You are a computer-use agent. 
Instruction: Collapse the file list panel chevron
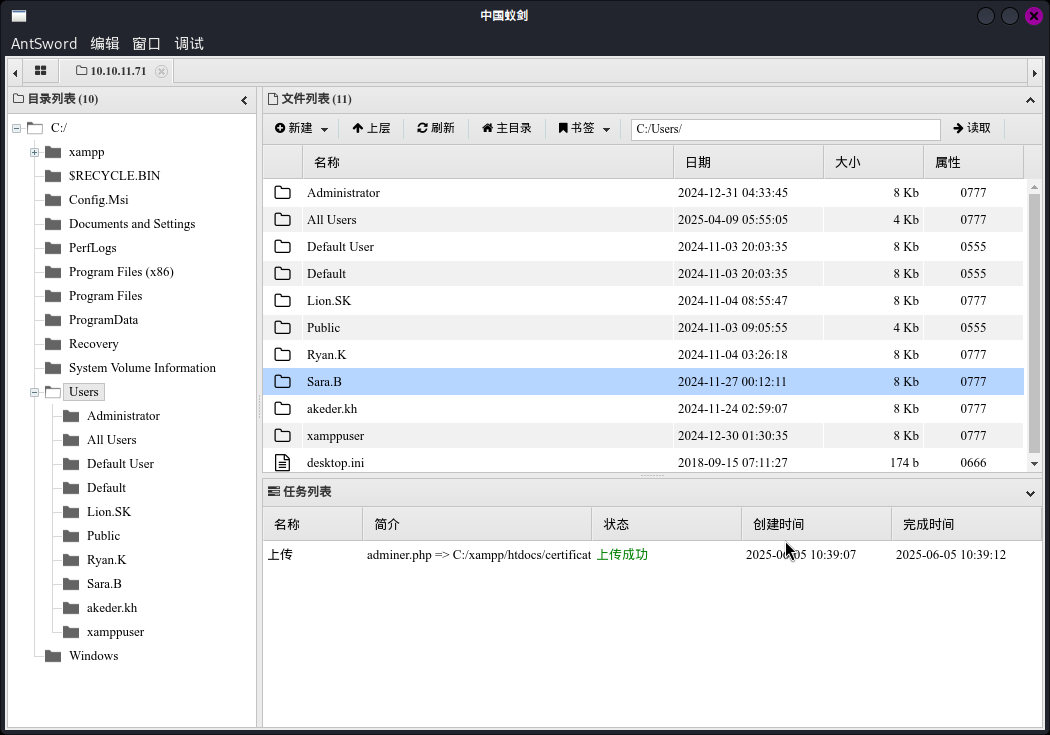[1031, 100]
